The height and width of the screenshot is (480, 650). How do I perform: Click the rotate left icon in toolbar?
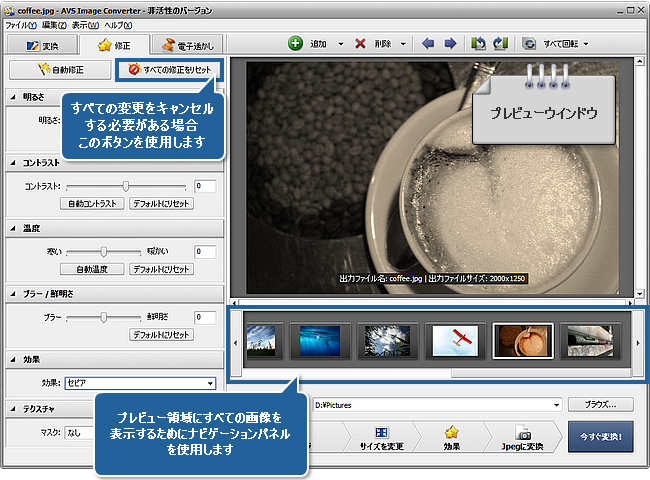(478, 44)
